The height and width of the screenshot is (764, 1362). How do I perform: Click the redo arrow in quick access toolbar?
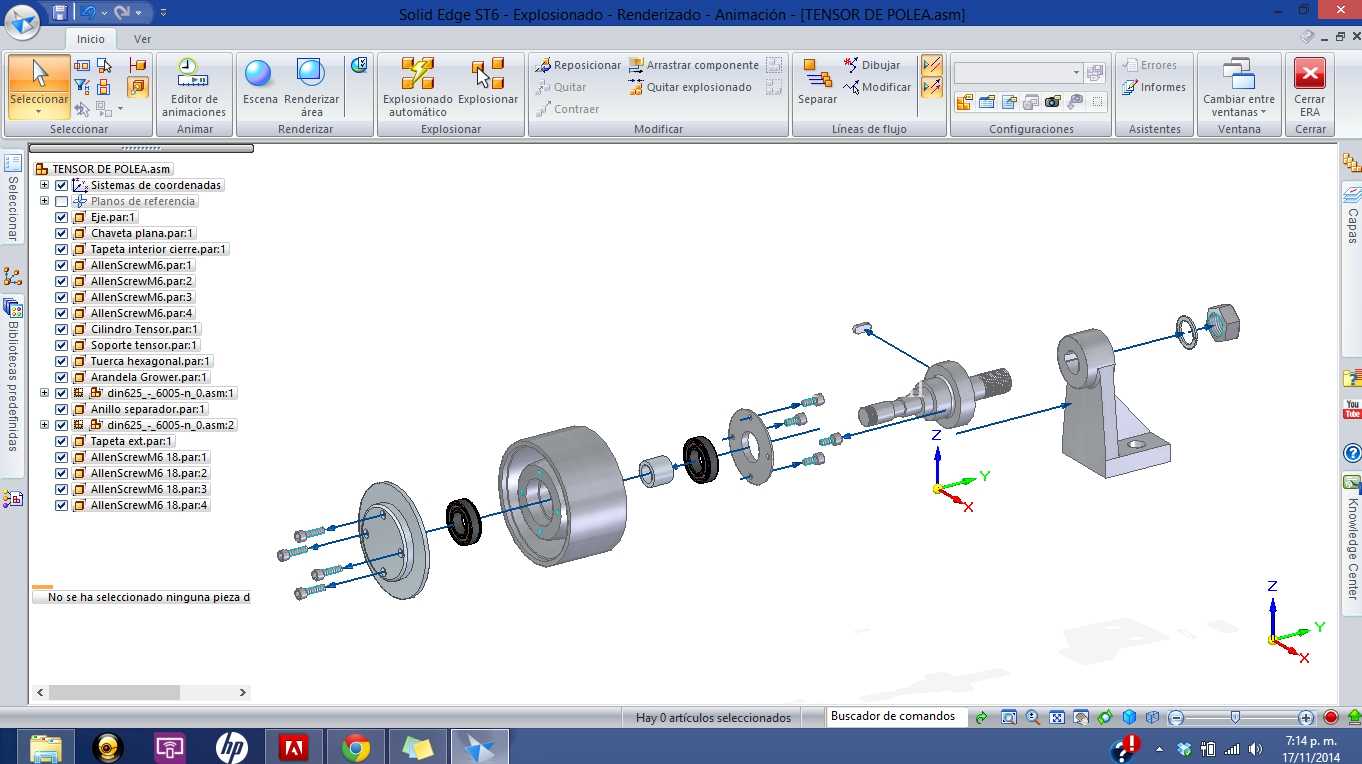pos(122,13)
